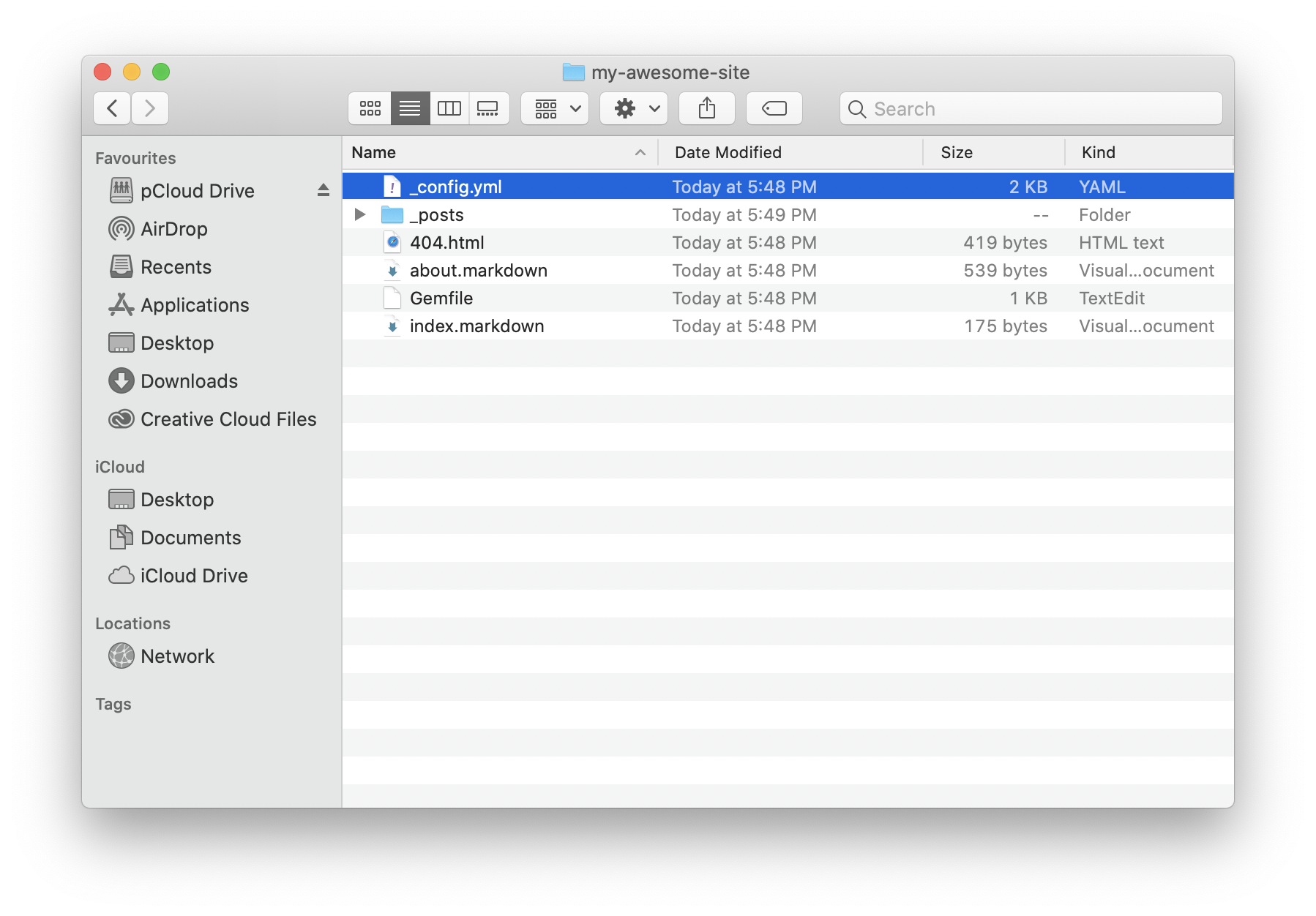Select the about.markdown file icon
The height and width of the screenshot is (916, 1316).
392,270
